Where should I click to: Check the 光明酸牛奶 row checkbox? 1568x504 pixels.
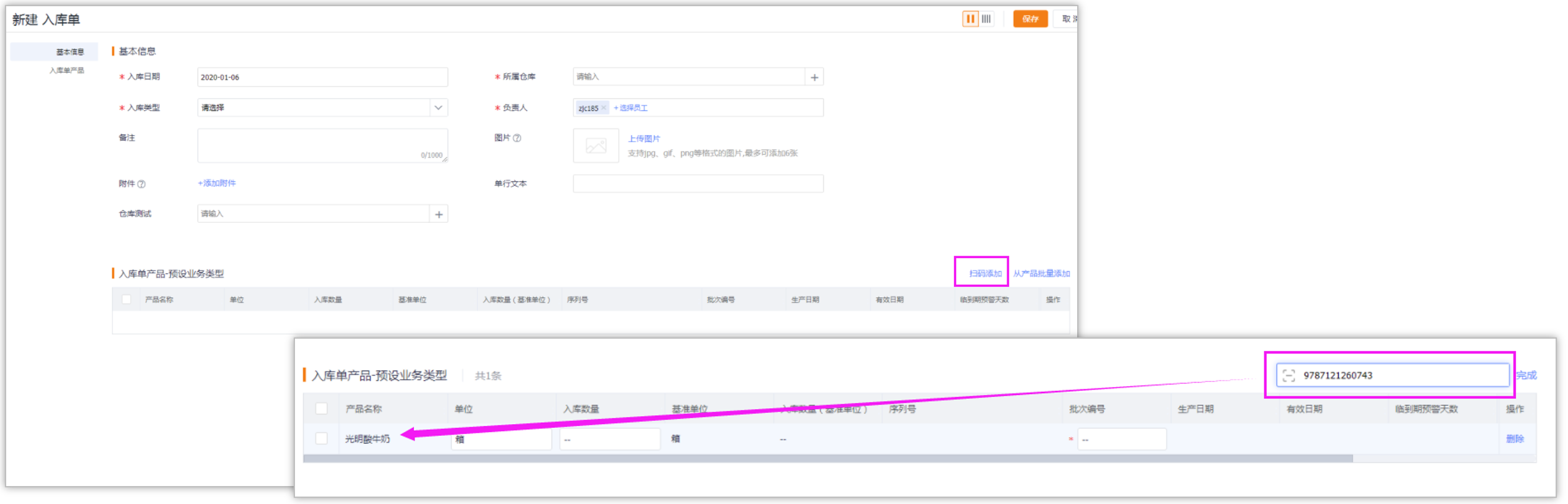(321, 438)
